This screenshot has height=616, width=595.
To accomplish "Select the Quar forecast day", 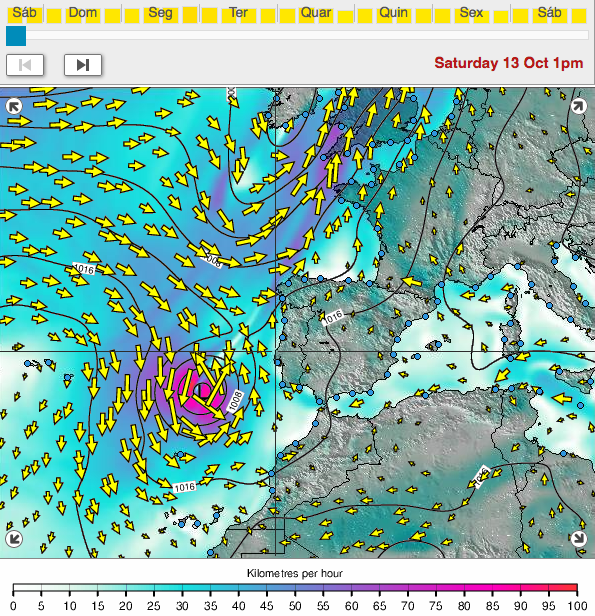I will pos(316,13).
